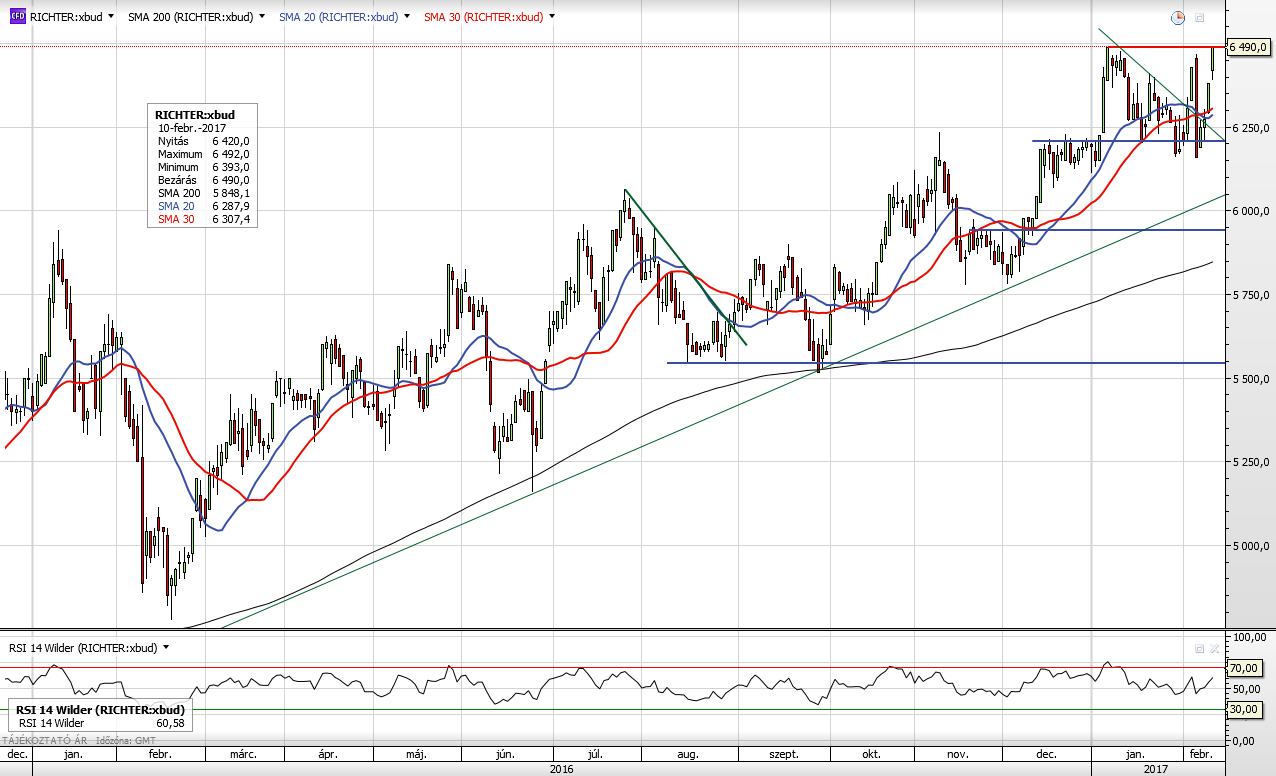Click the 100,00 RSI axis label
The height and width of the screenshot is (776, 1276).
coord(1249,637)
